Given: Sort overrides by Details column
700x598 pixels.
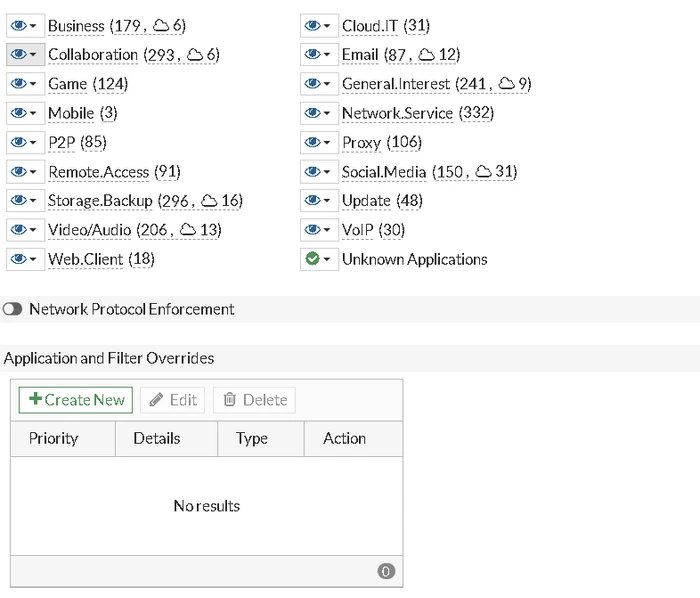Looking at the screenshot, I should pos(167,439).
